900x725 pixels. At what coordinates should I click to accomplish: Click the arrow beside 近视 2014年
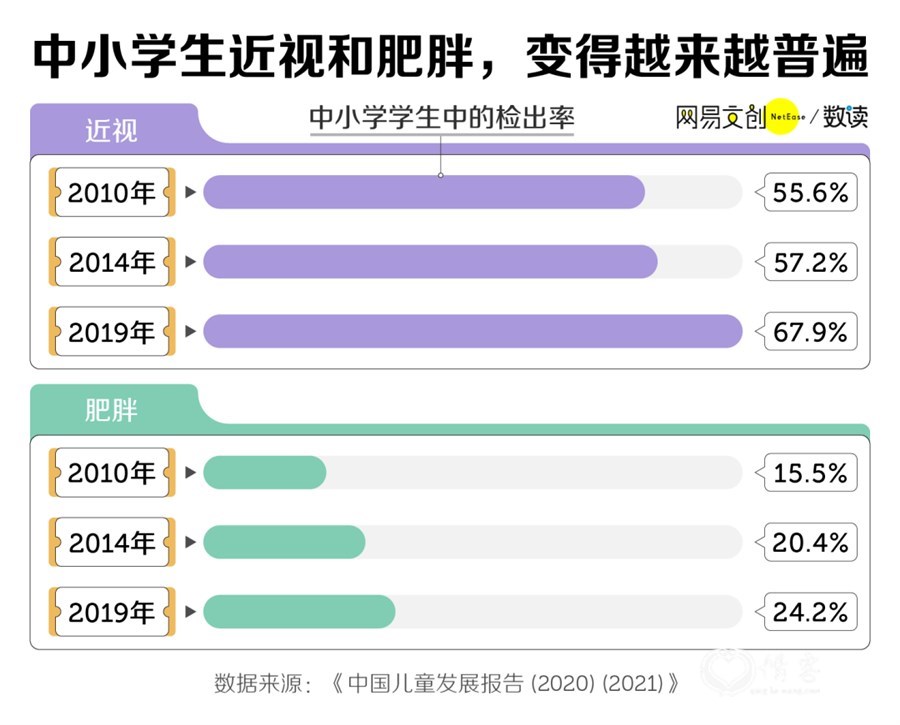pos(191,262)
